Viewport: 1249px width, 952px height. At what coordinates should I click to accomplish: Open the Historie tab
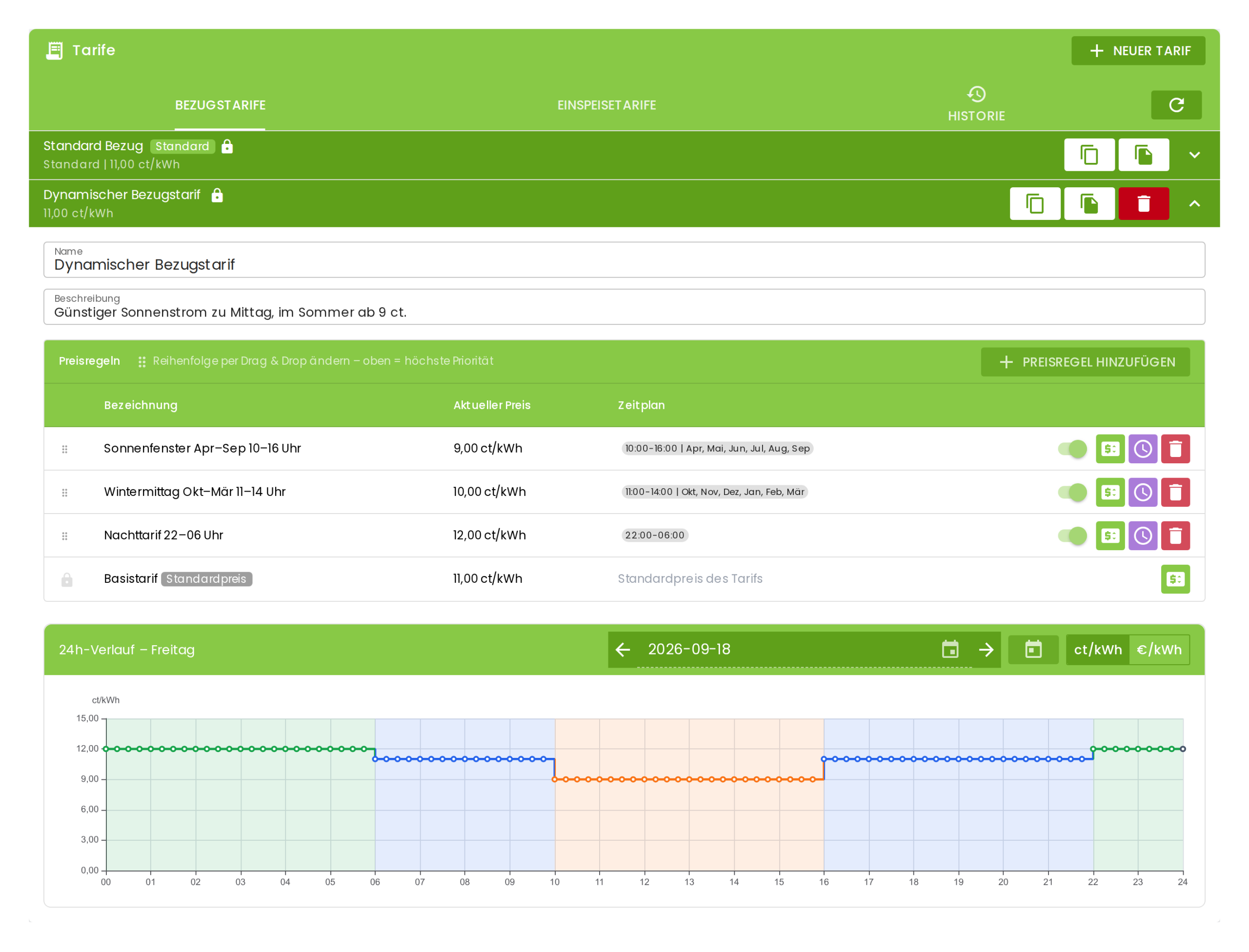(x=976, y=105)
